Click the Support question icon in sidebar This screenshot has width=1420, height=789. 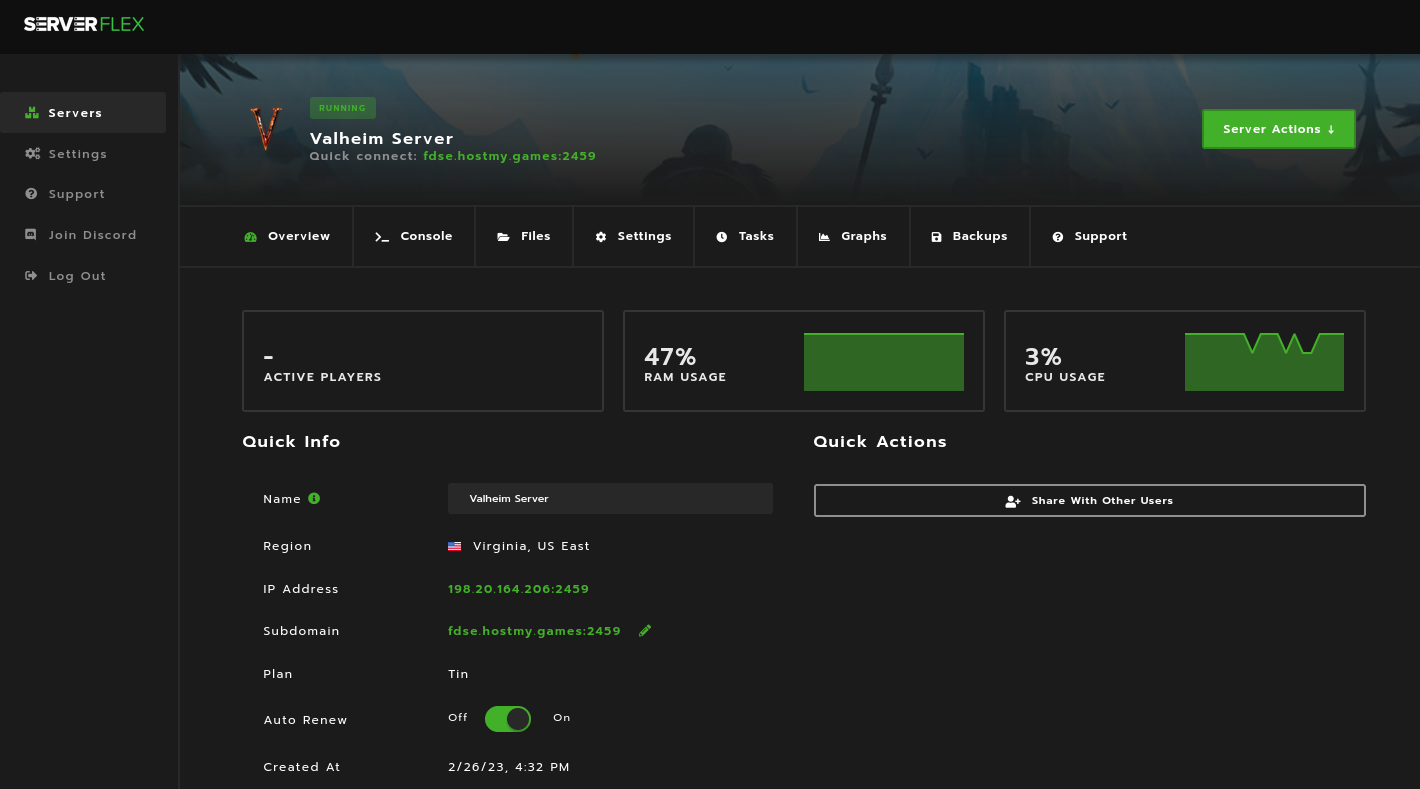click(31, 194)
